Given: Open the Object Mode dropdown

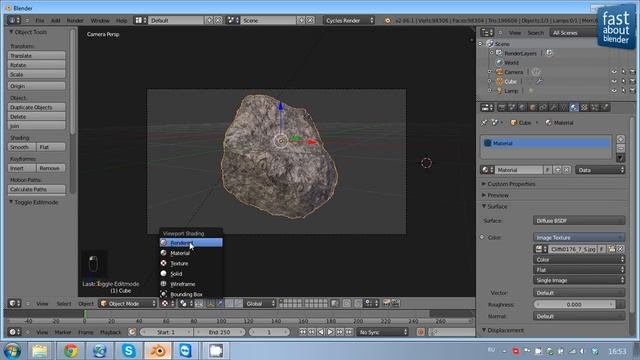Looking at the screenshot, I should click(x=128, y=303).
